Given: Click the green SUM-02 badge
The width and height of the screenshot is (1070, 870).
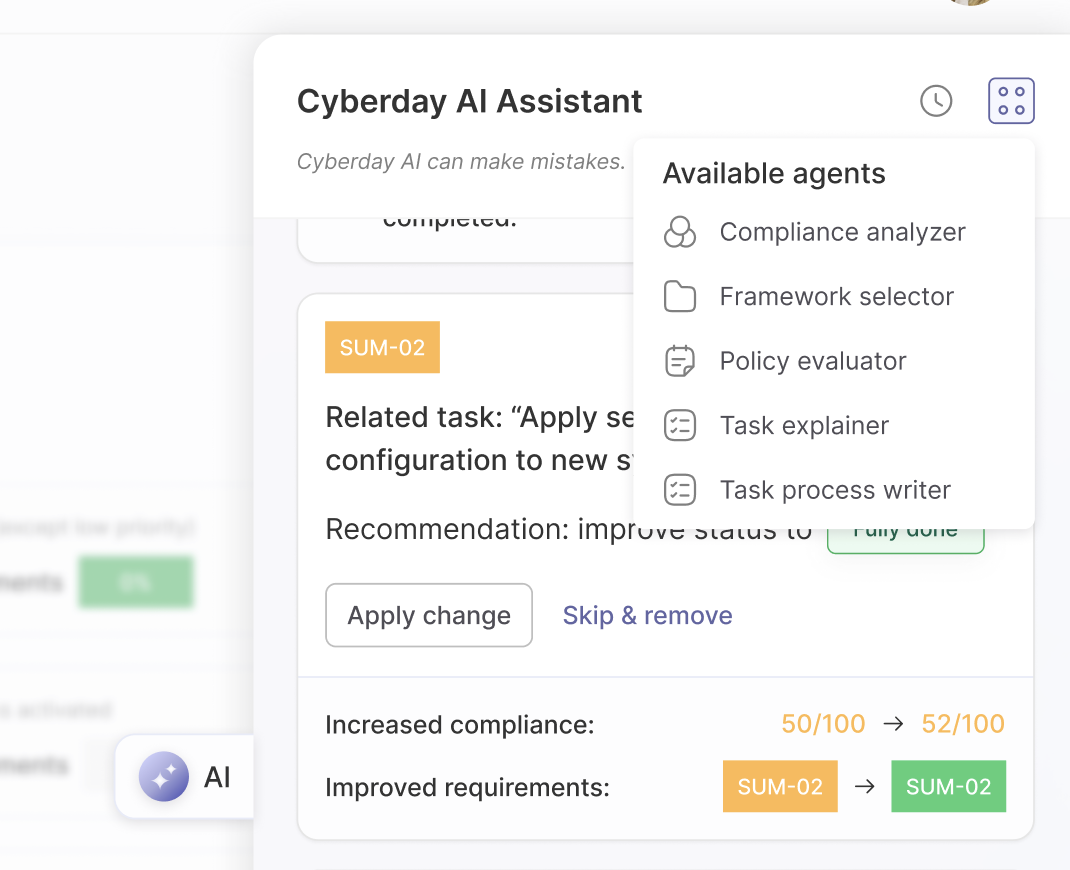Looking at the screenshot, I should coord(949,786).
